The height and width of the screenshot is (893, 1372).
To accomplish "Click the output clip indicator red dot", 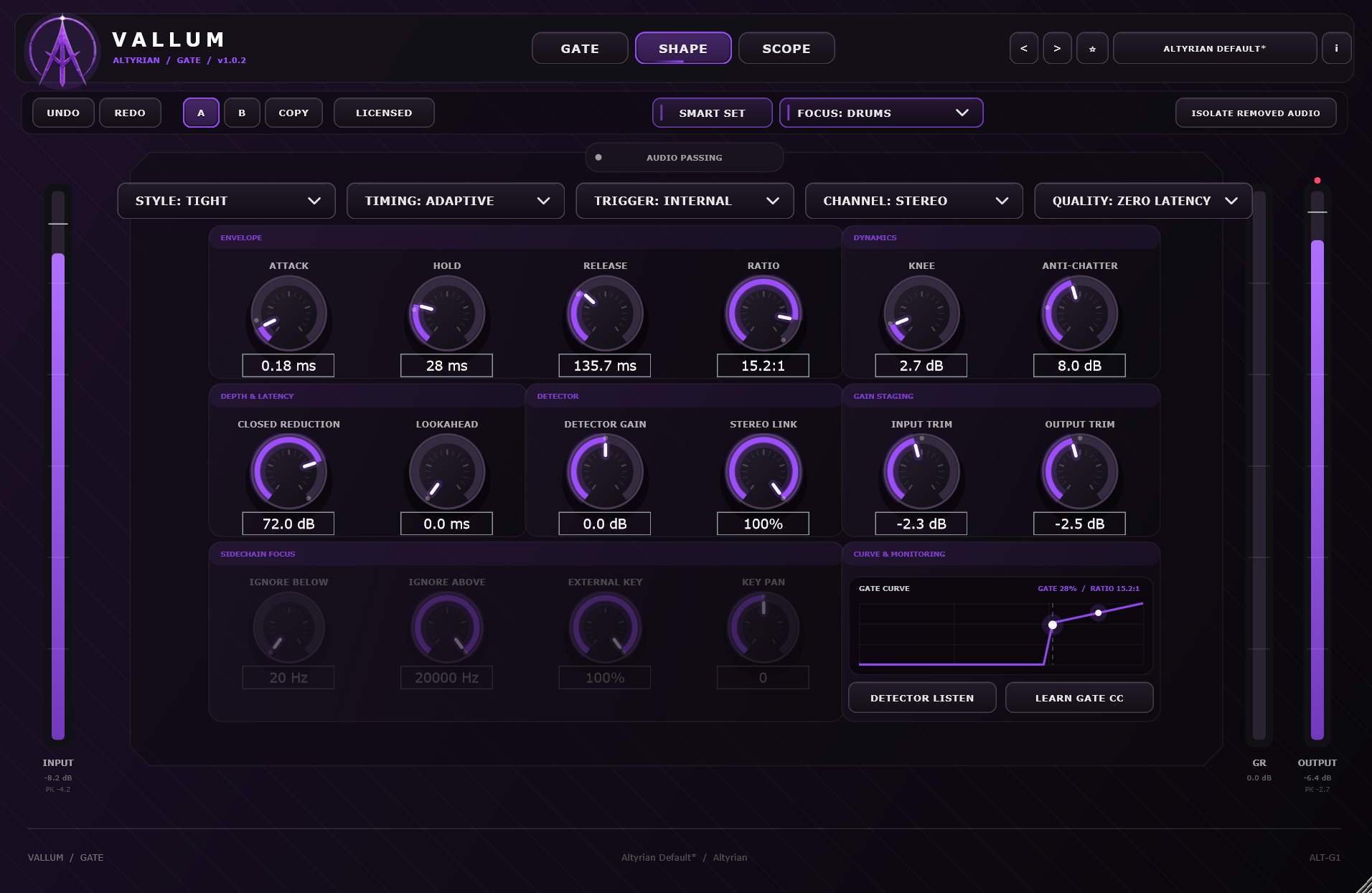I will tap(1317, 180).
